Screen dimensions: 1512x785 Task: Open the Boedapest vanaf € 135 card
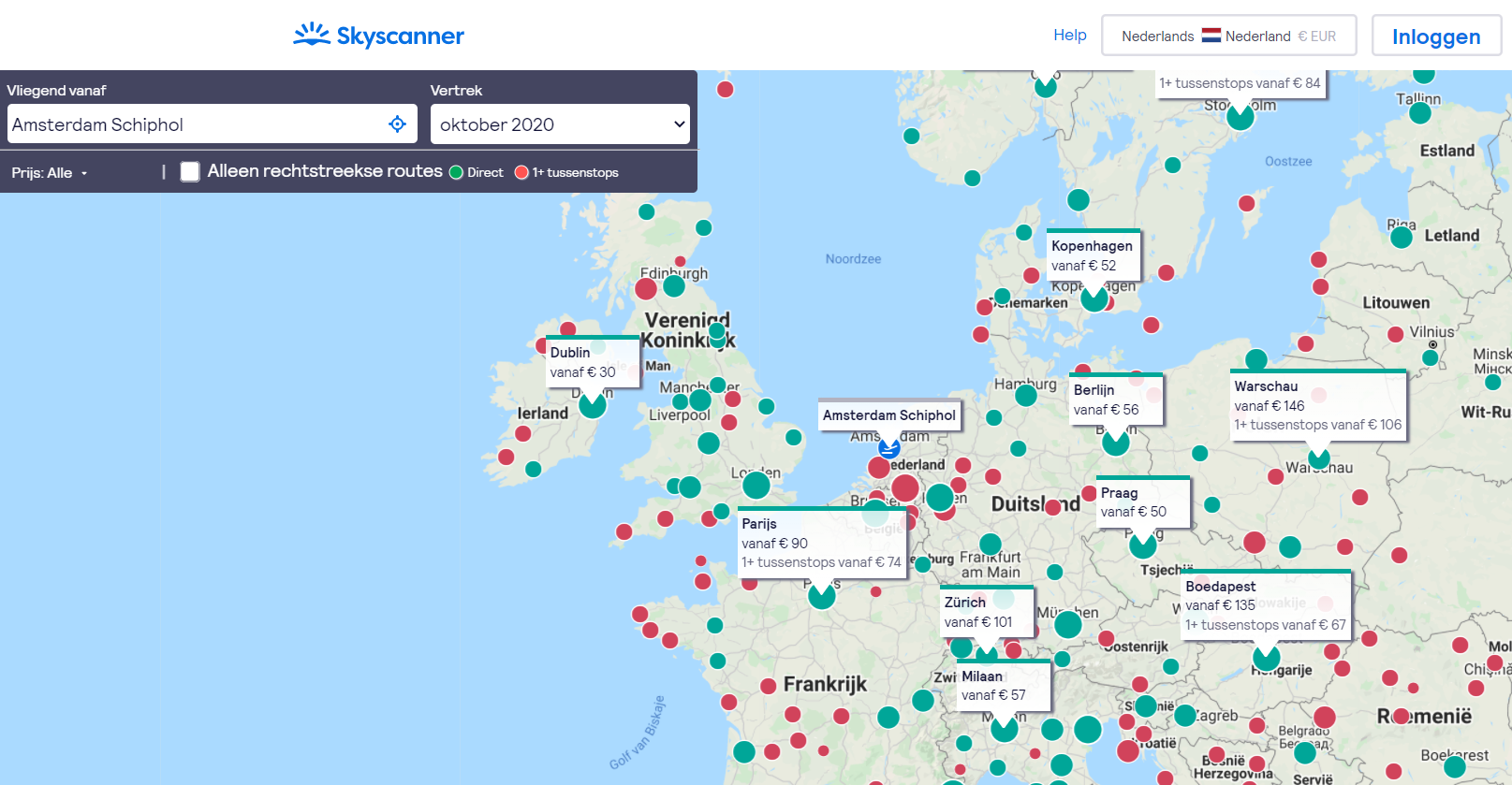pyautogui.click(x=1266, y=605)
